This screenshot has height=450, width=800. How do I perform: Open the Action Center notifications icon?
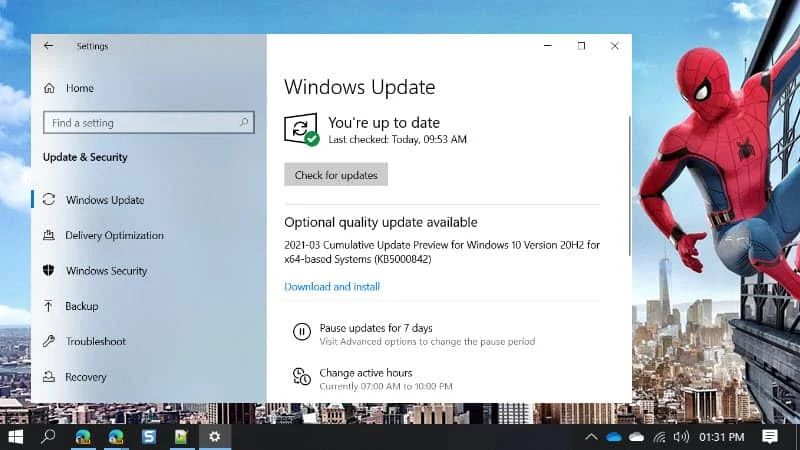pyautogui.click(x=770, y=437)
